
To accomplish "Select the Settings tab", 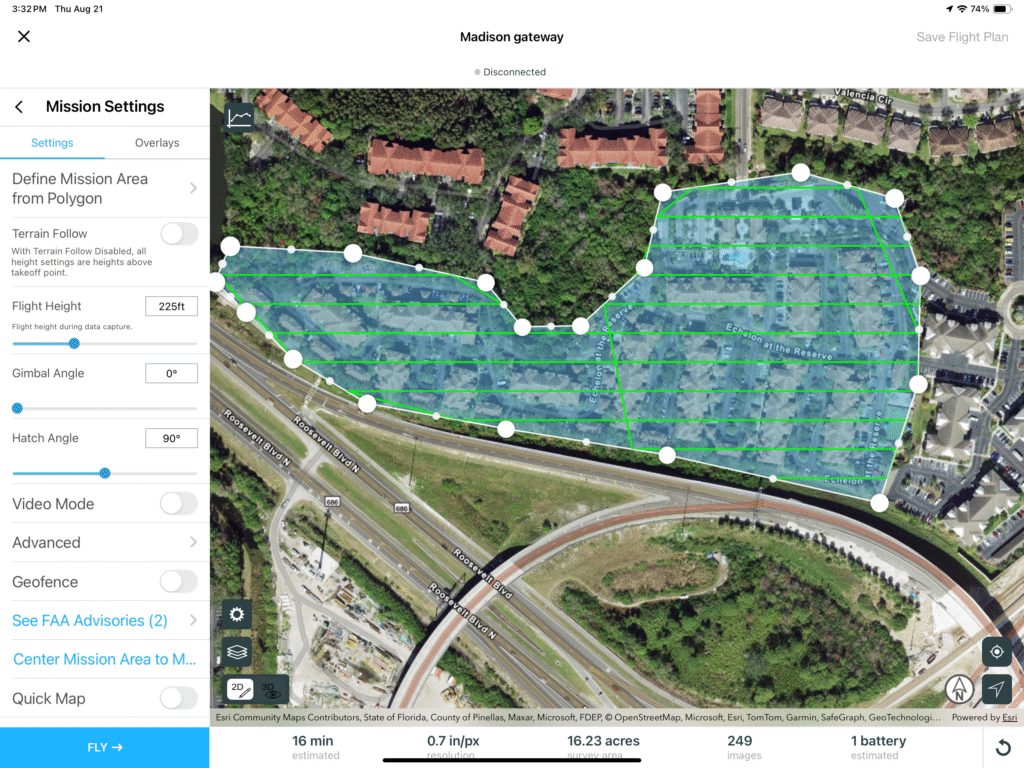I will pos(52,143).
